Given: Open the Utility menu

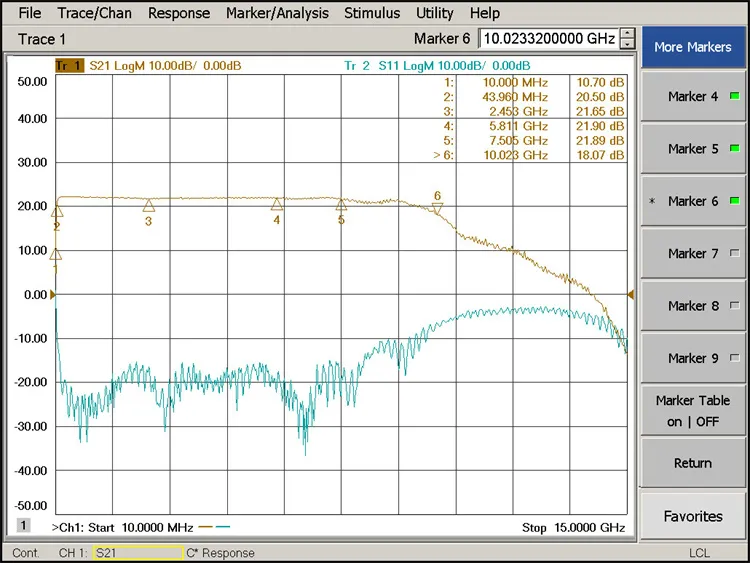Looking at the screenshot, I should (x=435, y=13).
